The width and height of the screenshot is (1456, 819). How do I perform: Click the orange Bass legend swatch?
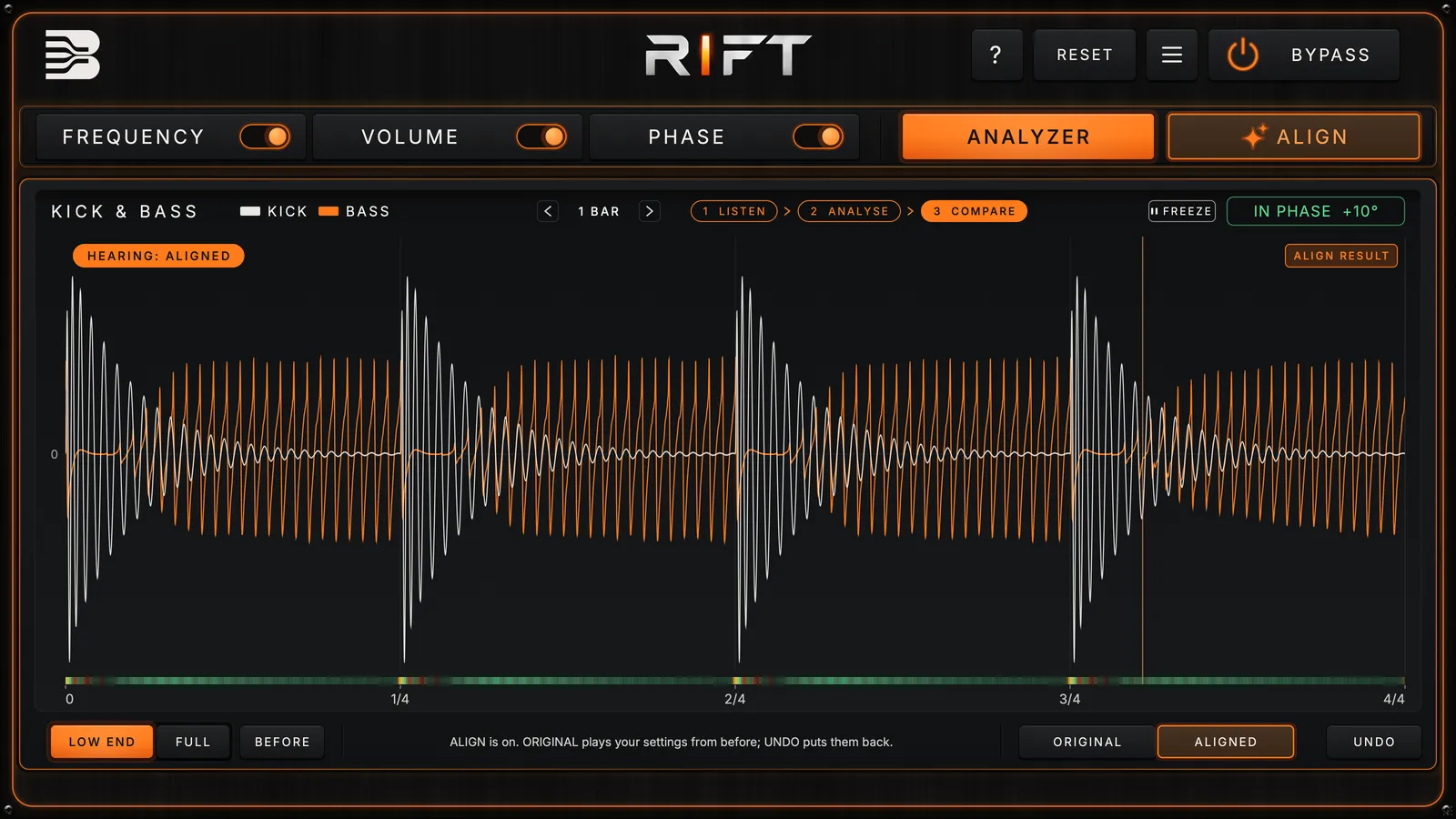329,211
